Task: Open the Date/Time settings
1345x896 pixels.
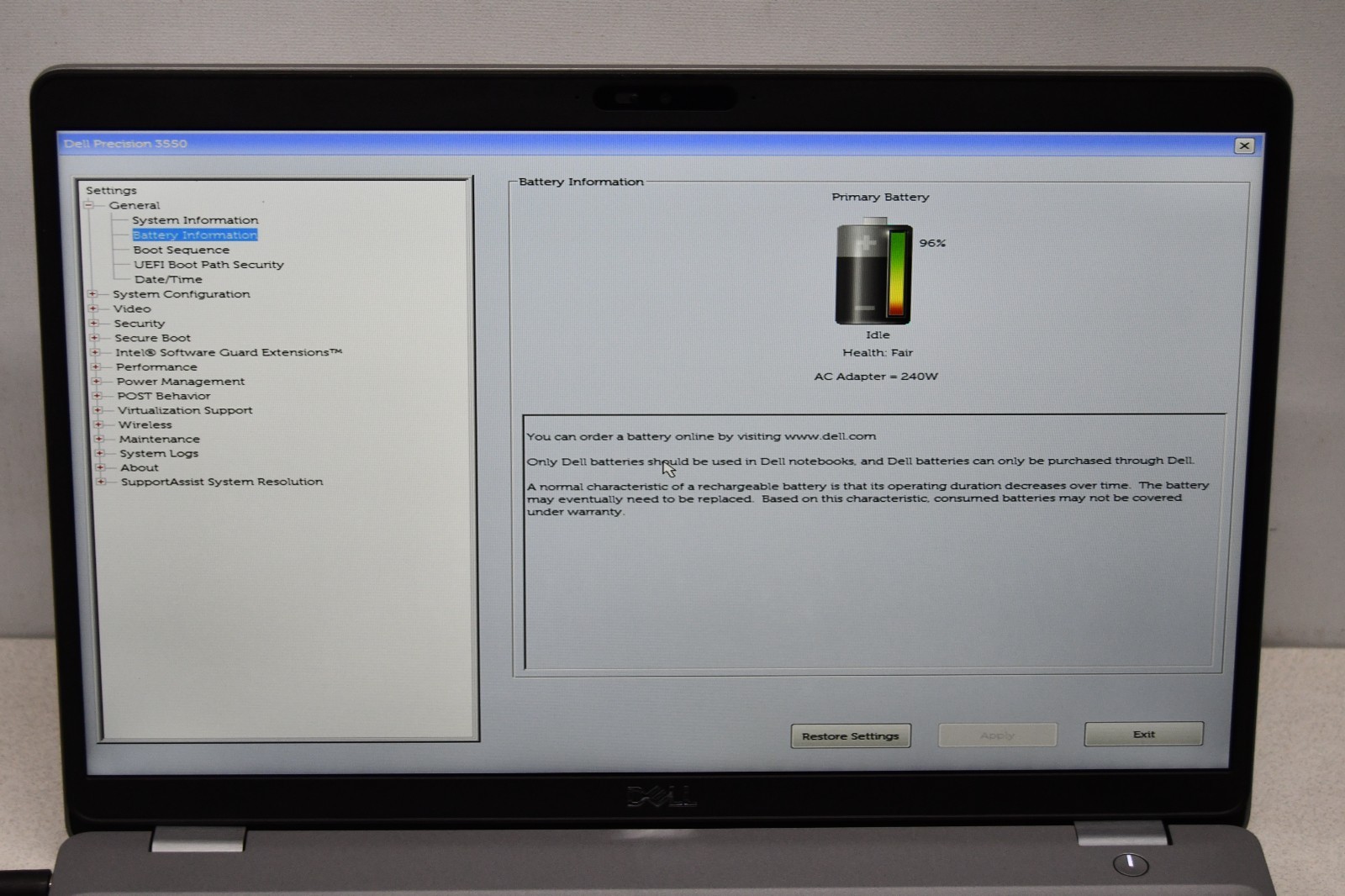Action: pos(168,279)
